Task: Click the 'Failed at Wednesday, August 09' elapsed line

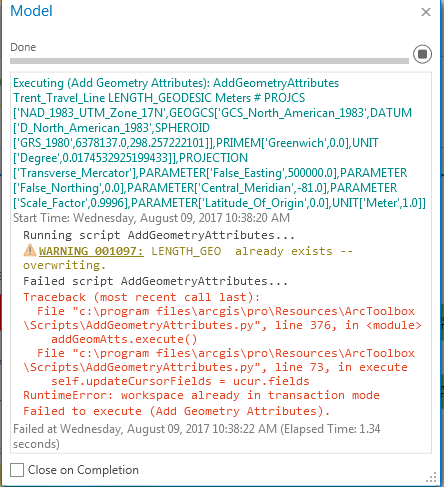Action: point(197,436)
